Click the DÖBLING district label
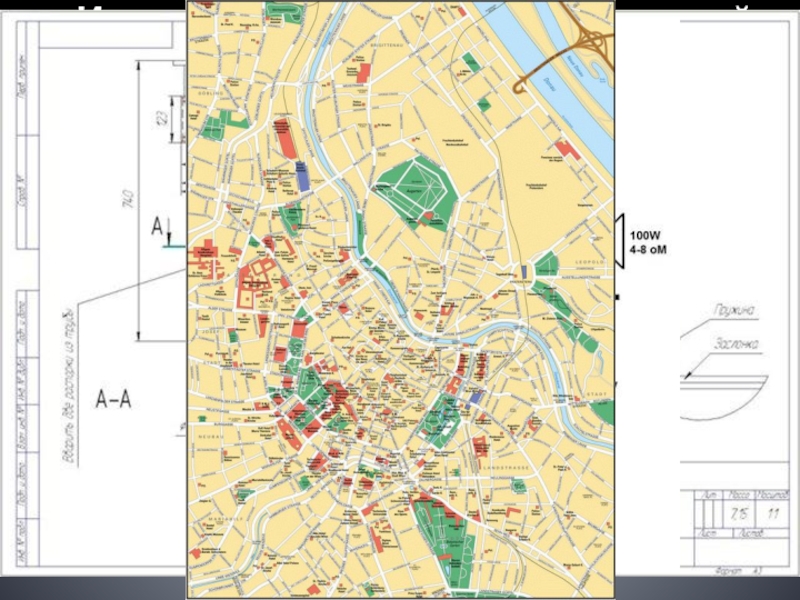The image size is (800, 600). 210,93
